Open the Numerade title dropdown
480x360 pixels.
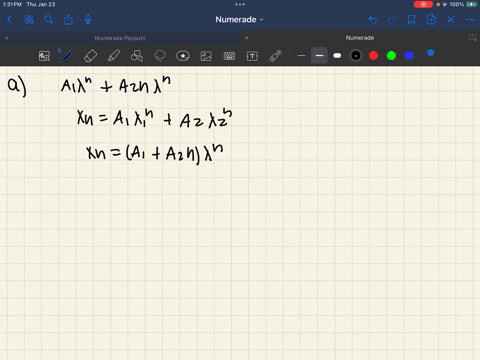pos(239,20)
